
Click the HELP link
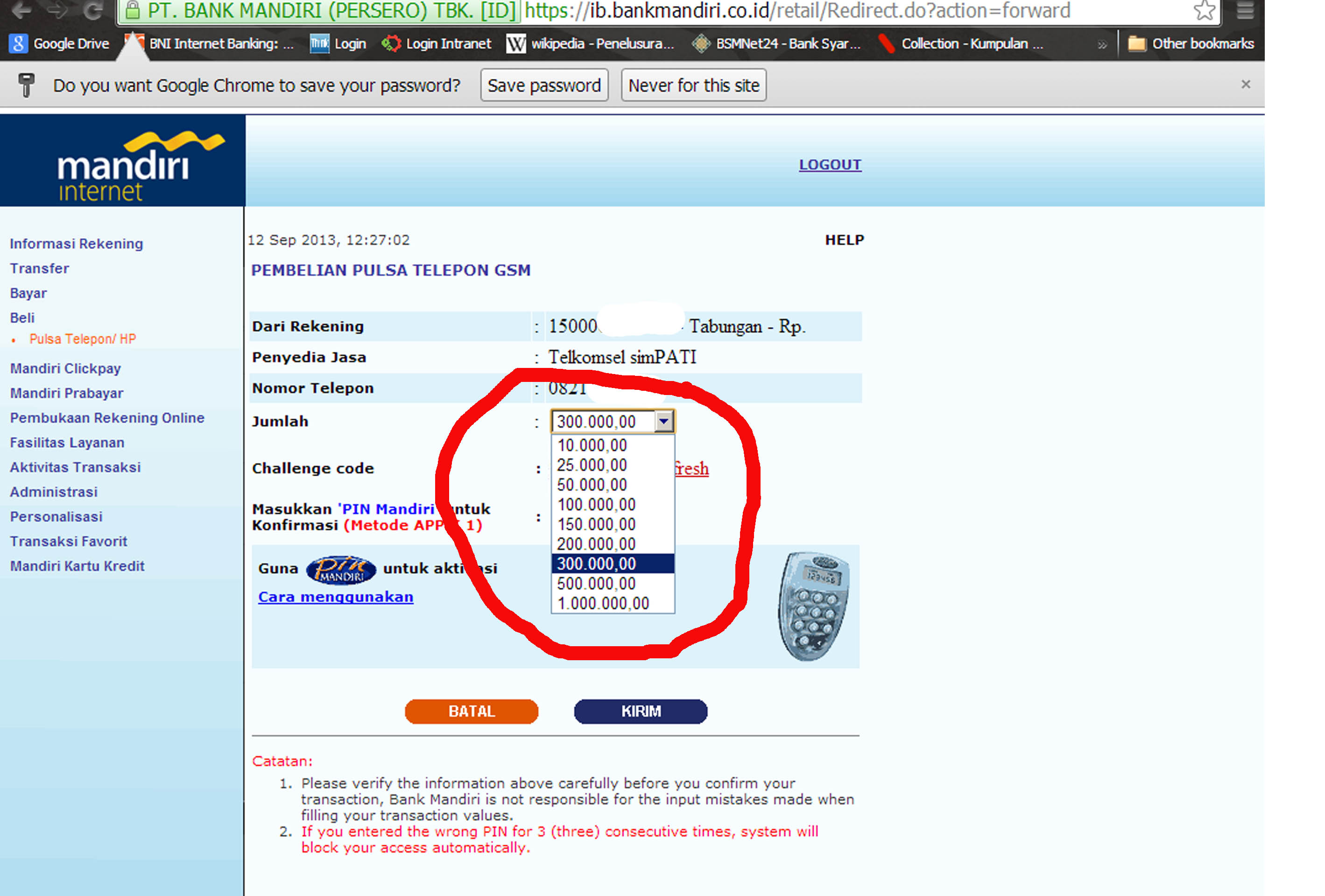click(845, 240)
